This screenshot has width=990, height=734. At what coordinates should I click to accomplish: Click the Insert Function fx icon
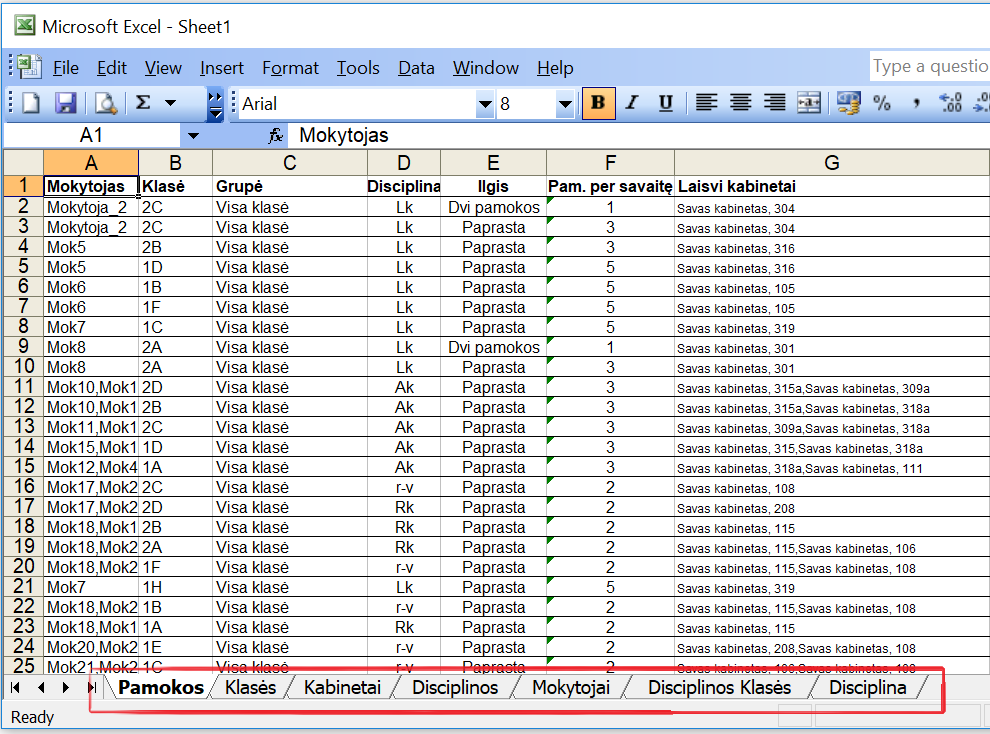pos(277,136)
